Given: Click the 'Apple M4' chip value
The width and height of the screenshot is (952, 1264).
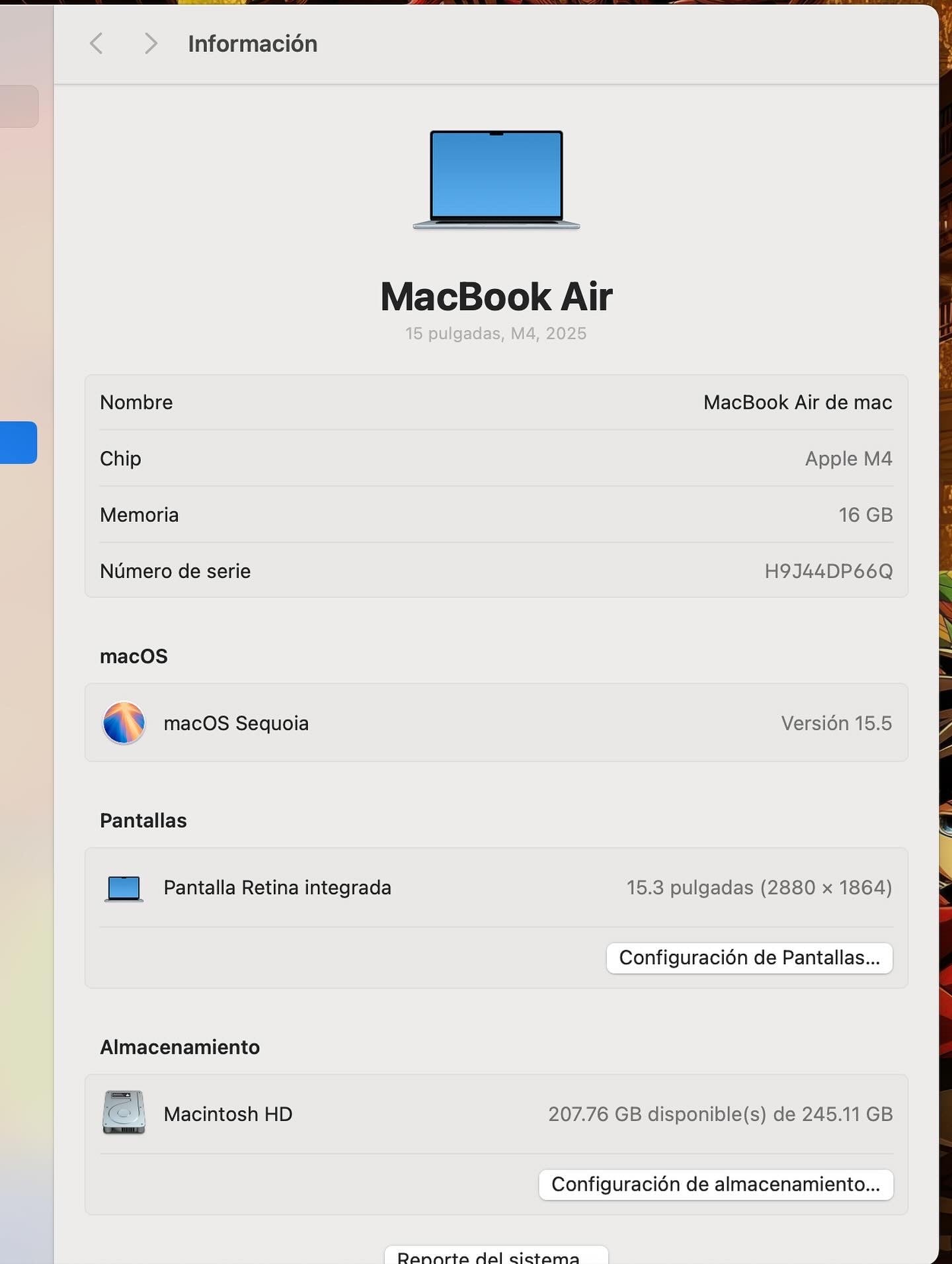Looking at the screenshot, I should pos(849,459).
